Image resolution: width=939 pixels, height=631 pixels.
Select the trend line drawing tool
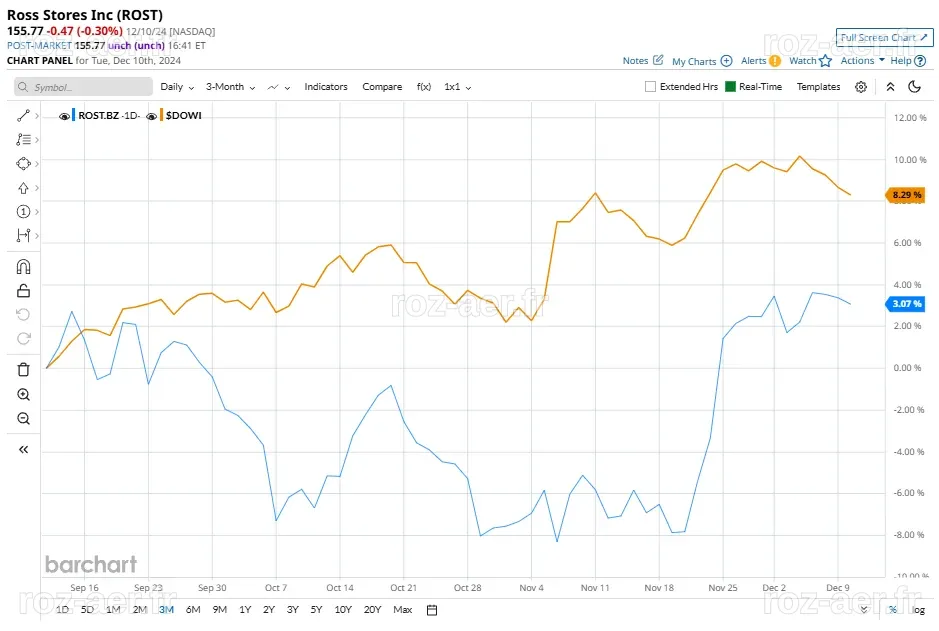[x=23, y=116]
